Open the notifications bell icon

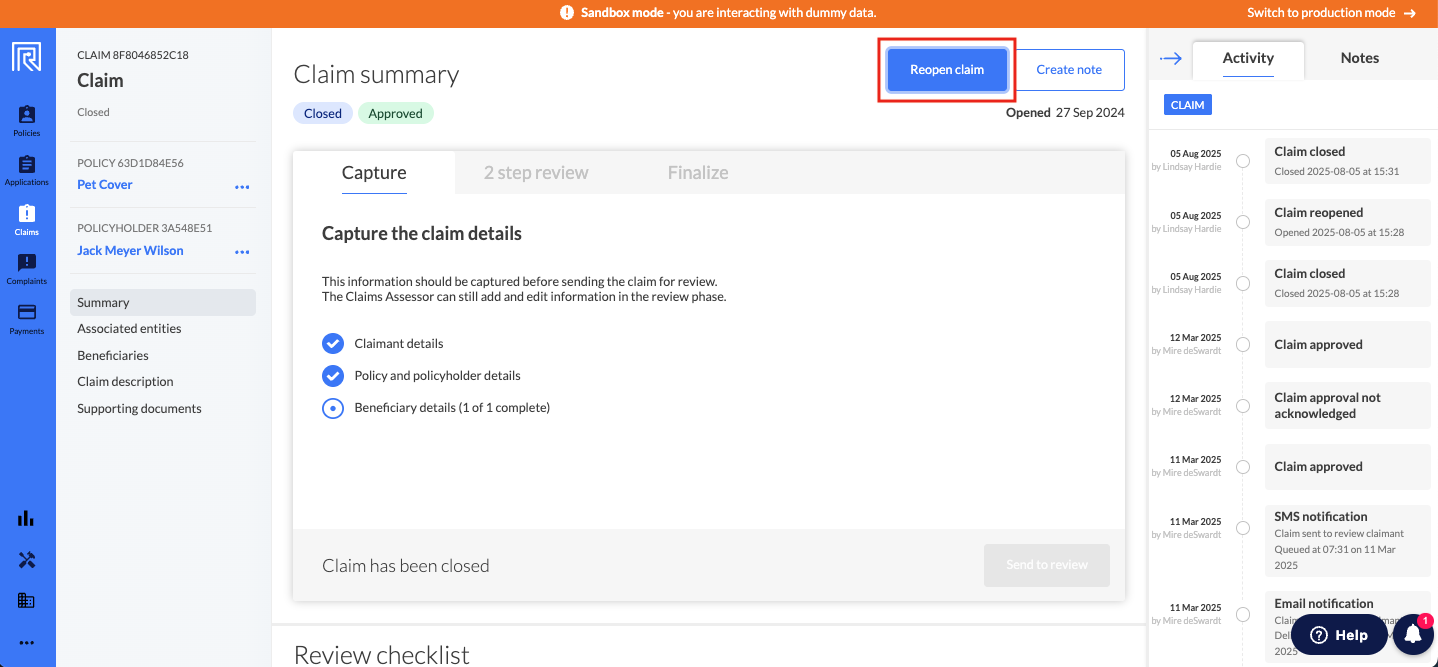(1414, 635)
